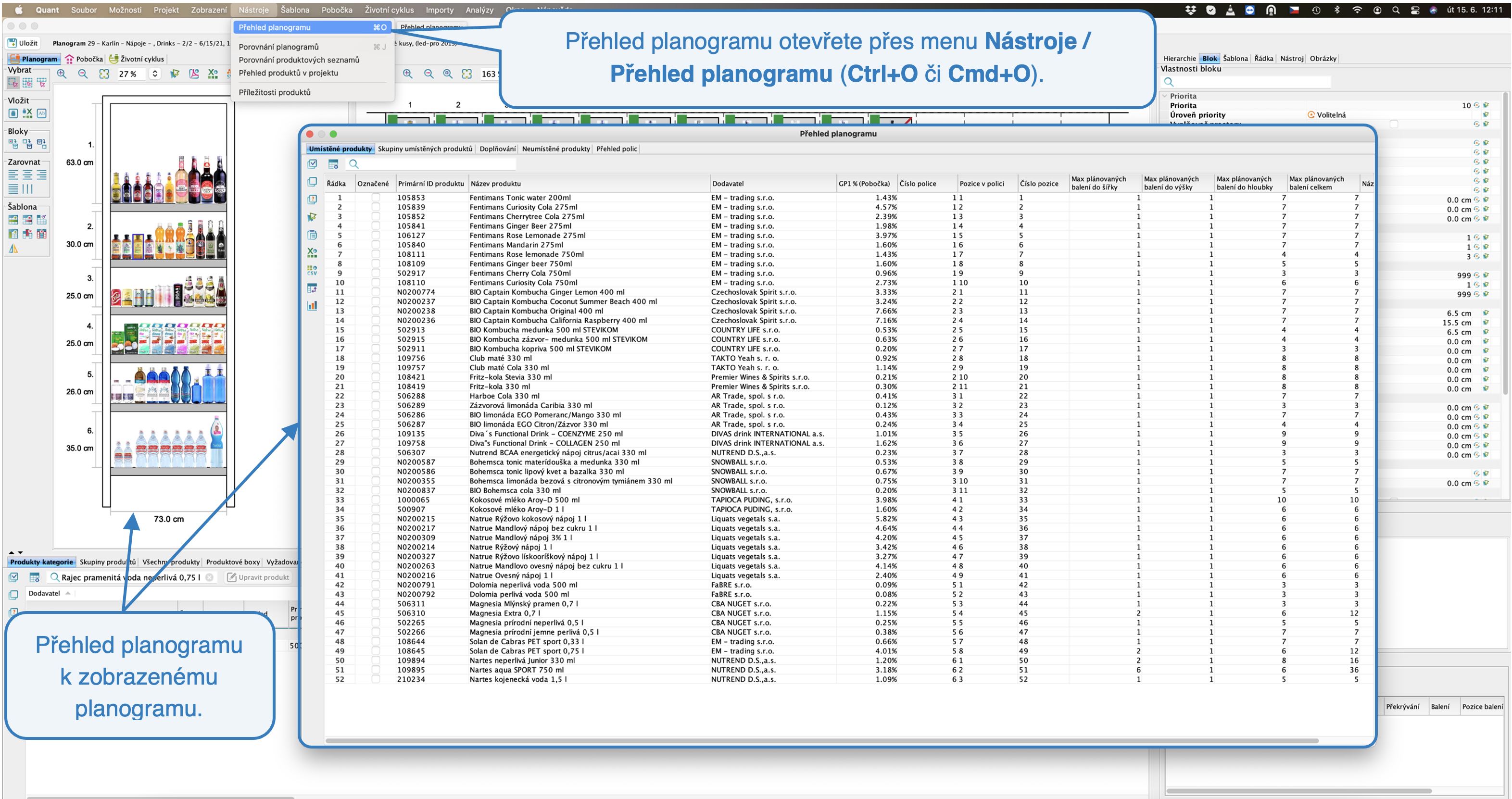Image resolution: width=1512 pixels, height=799 pixels.
Task: Fit the planogram to the view
Action: [x=104, y=74]
